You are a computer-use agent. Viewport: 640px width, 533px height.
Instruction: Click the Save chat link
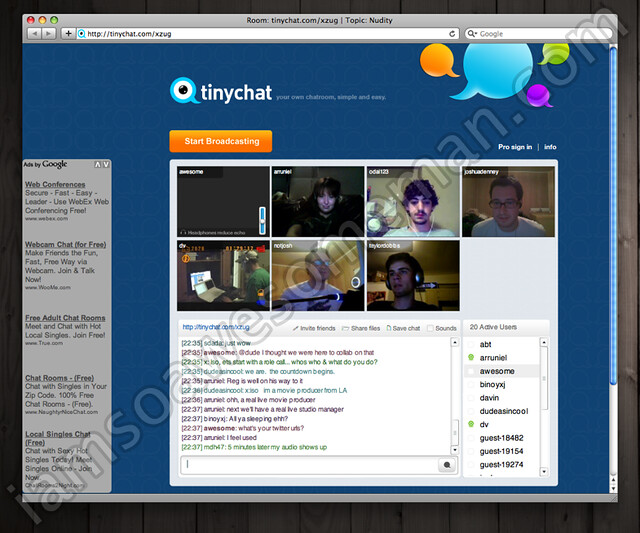coord(406,329)
